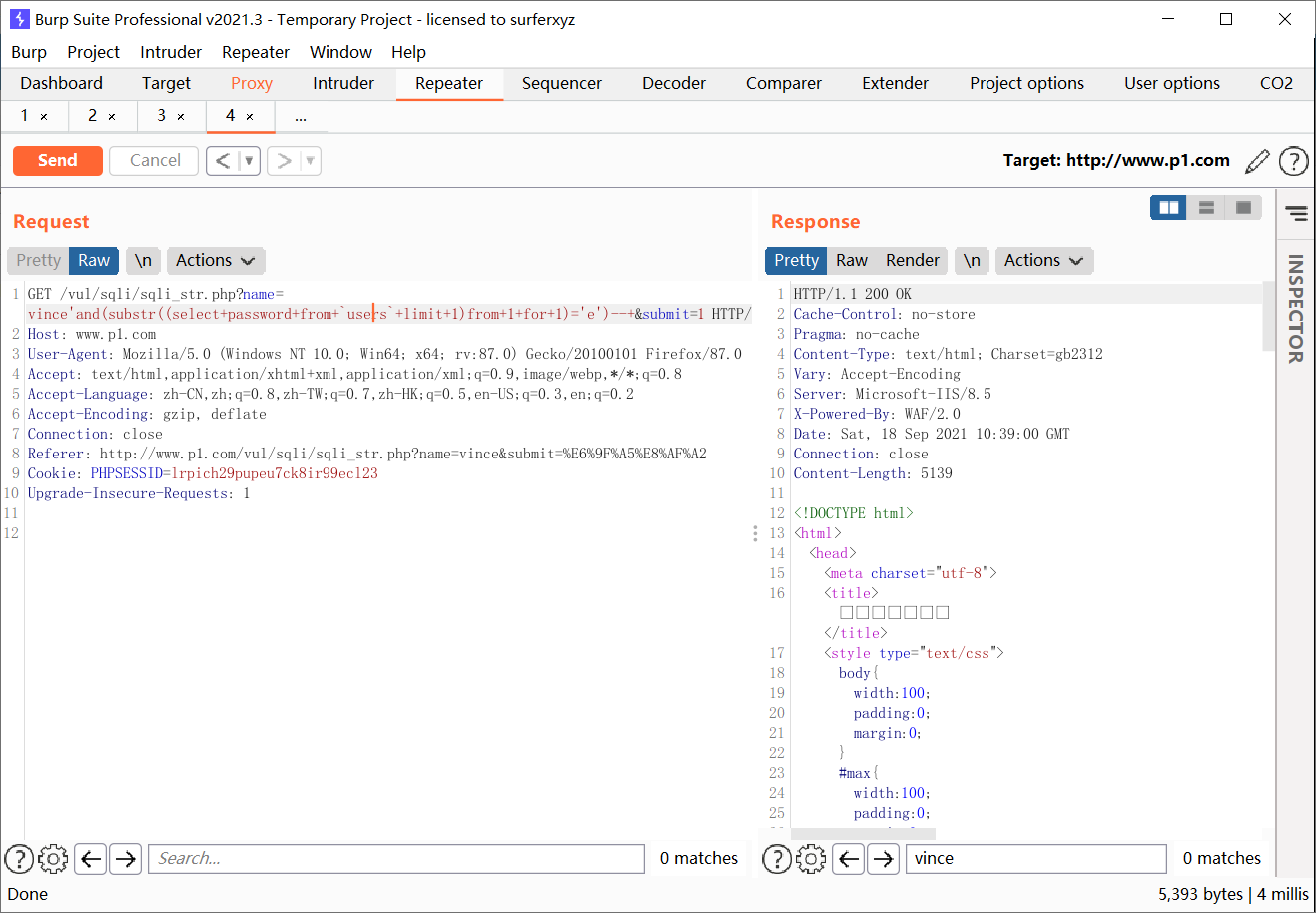The image size is (1316, 913).
Task: Click request search help icon
Action: click(x=19, y=859)
